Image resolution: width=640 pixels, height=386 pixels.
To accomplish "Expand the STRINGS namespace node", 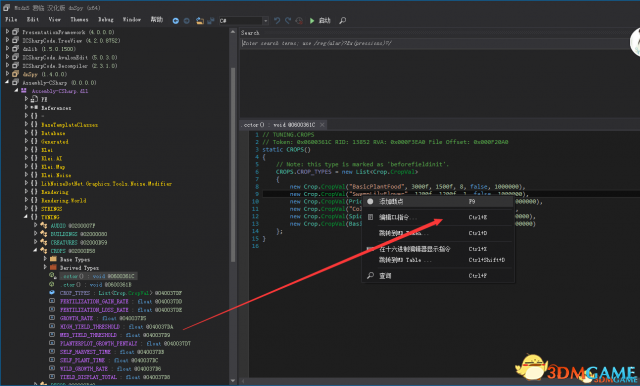I will point(26,208).
